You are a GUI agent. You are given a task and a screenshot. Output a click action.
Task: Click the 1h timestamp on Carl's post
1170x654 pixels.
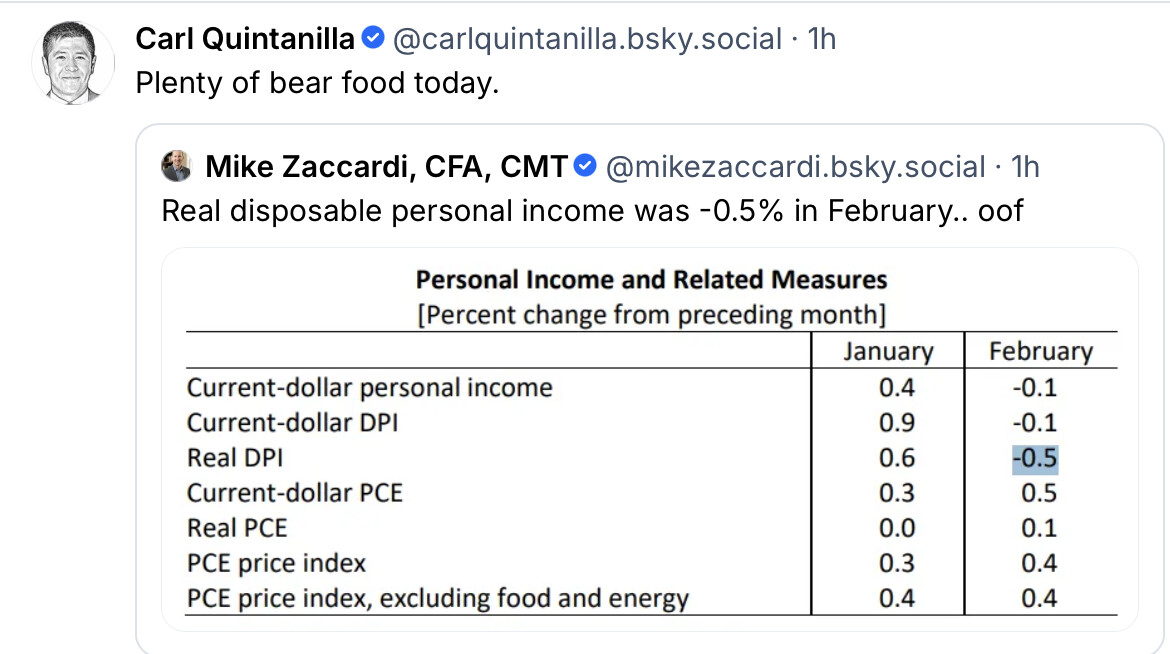(x=821, y=39)
